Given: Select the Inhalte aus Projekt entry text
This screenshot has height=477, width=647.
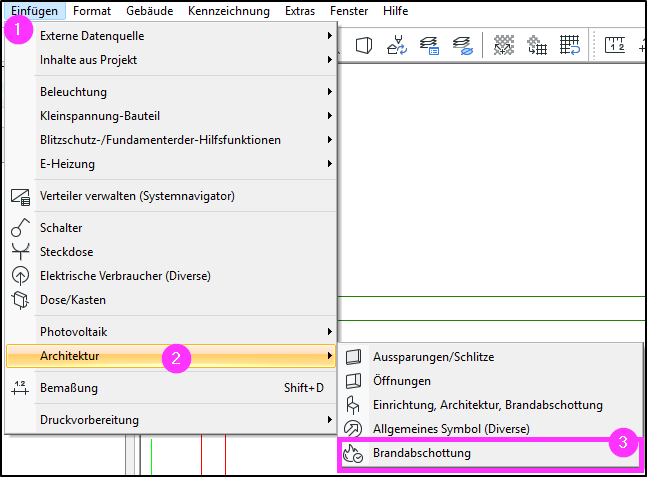Looking at the screenshot, I should tap(88, 60).
